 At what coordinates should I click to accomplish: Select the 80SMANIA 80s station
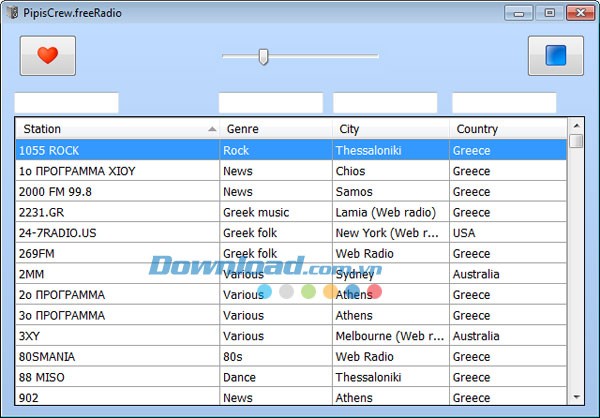point(117,357)
